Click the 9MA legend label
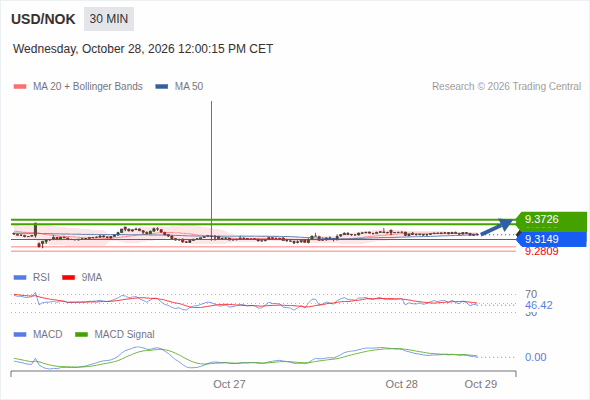The image size is (590, 400). coord(92,277)
